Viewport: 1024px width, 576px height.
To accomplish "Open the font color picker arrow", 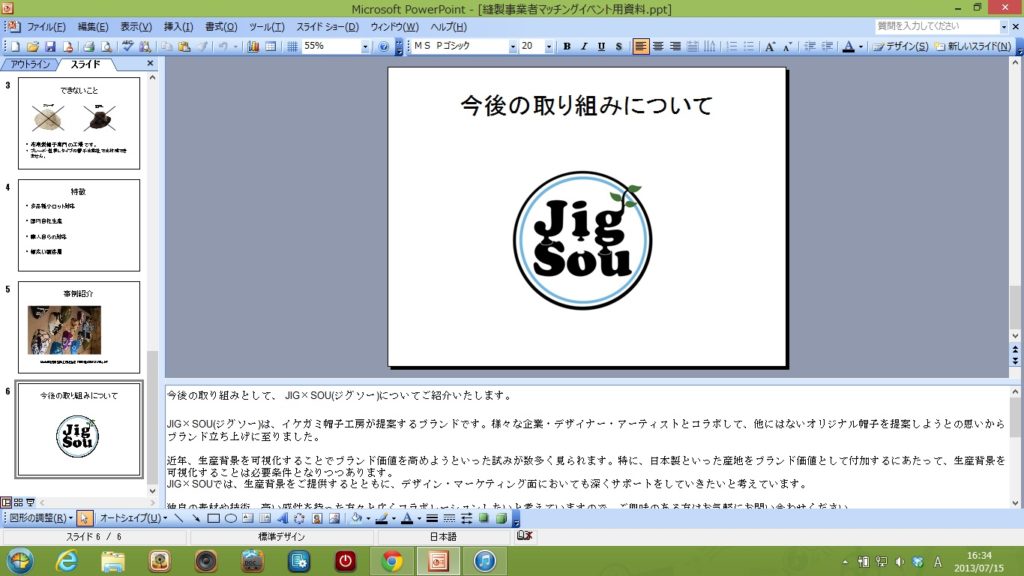I will point(861,47).
